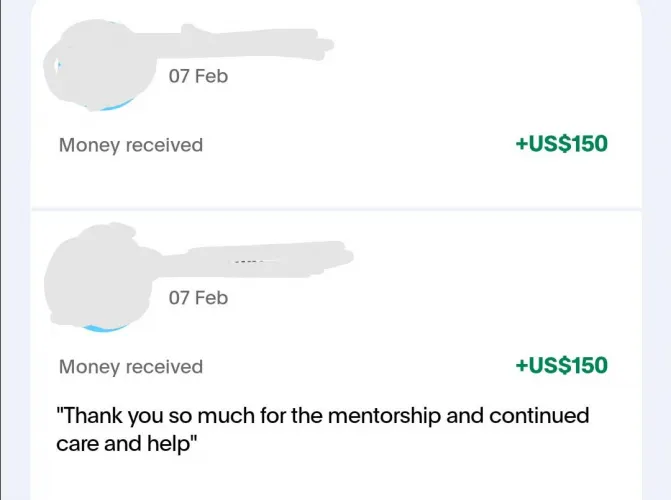Select "Money received" label in the second card
Image resolution: width=671 pixels, height=500 pixels.
tap(130, 367)
